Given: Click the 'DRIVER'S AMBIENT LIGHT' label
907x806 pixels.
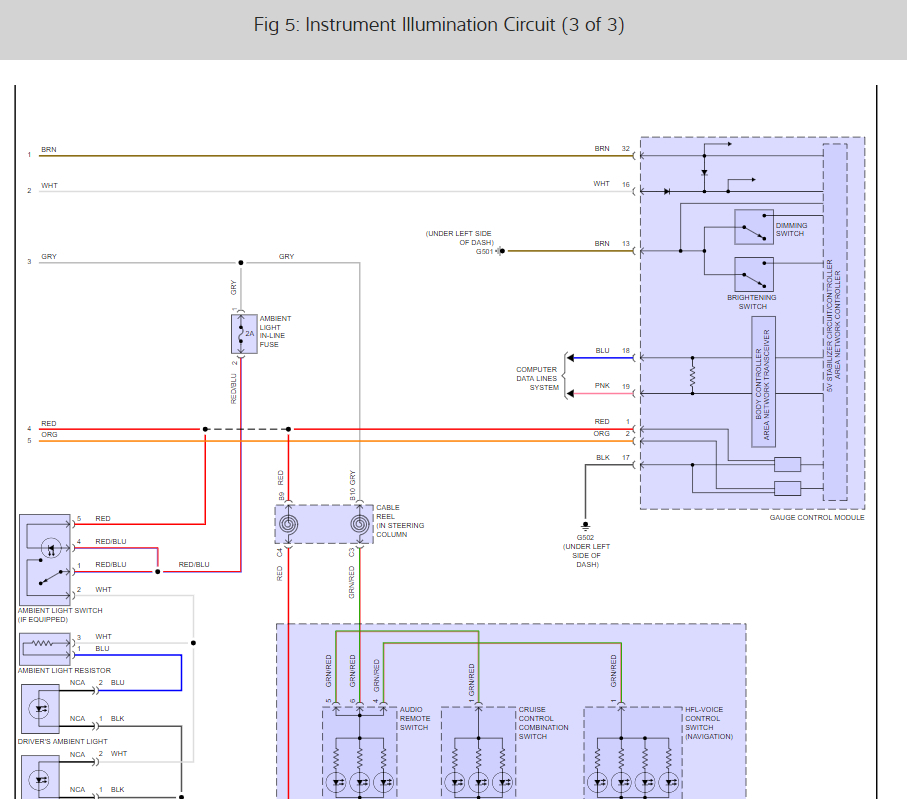Looking at the screenshot, I should pyautogui.click(x=62, y=741).
